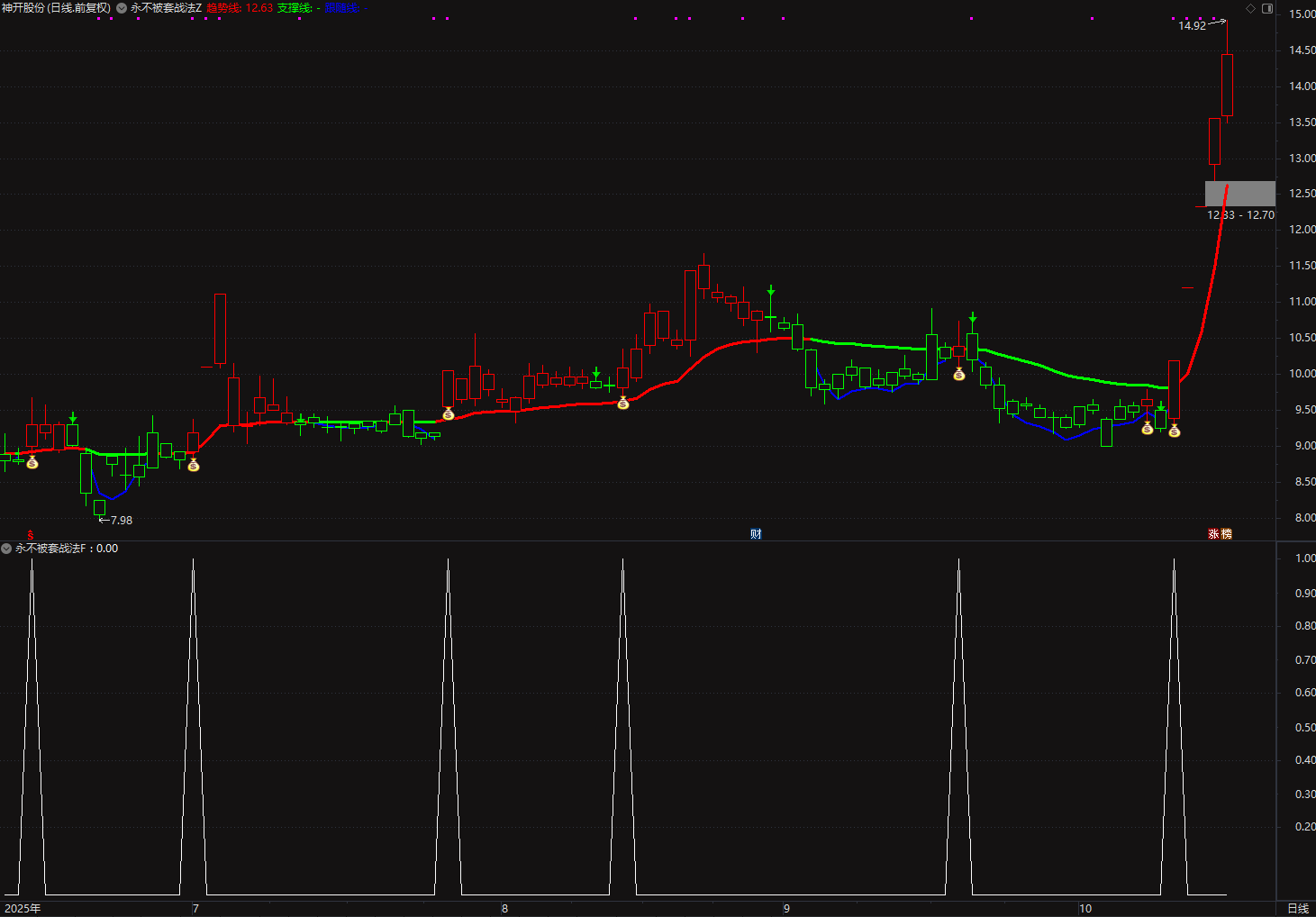Click month 9 on the time axis
This screenshot has height=917, width=1316.
coord(786,908)
